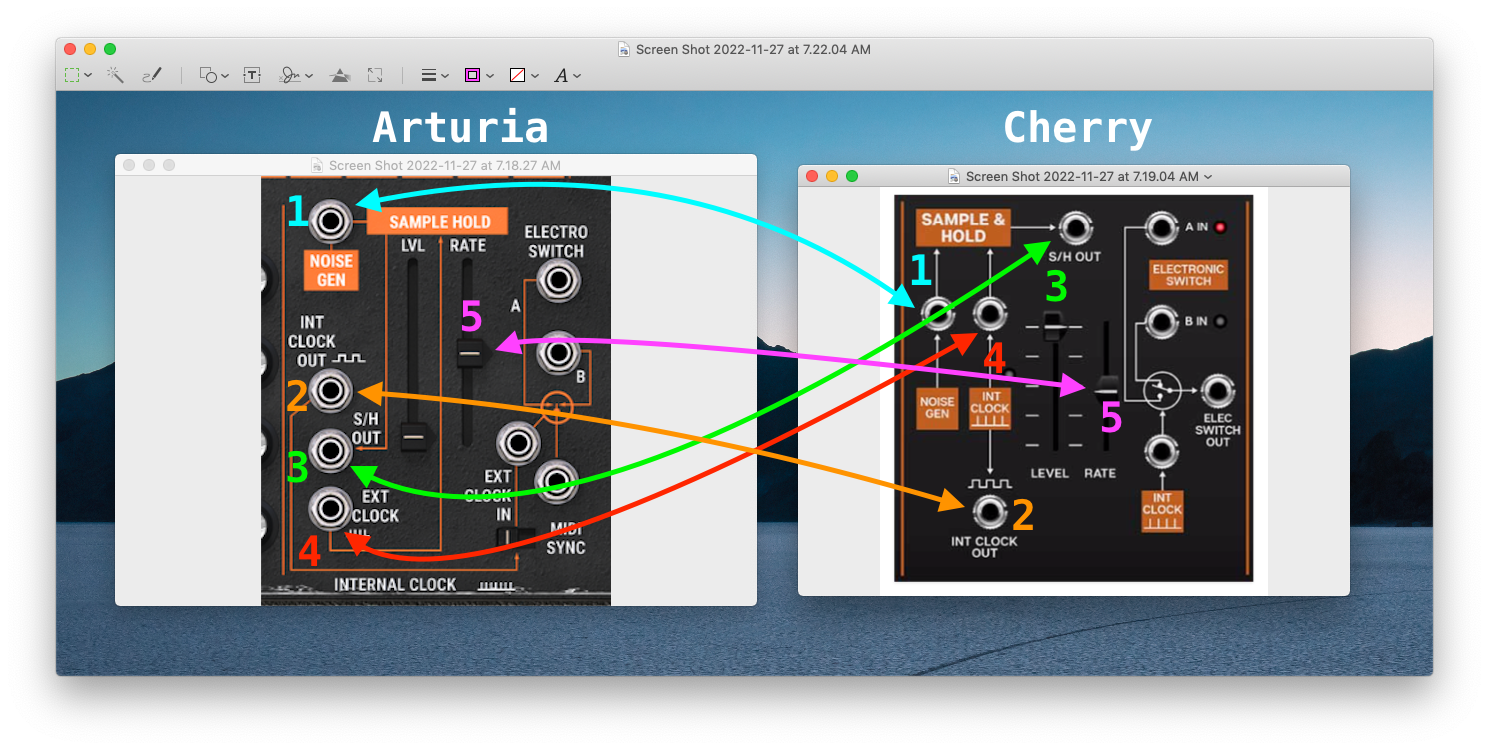Click Arturia RATE slider handle
This screenshot has height=750, width=1489.
[x=470, y=353]
